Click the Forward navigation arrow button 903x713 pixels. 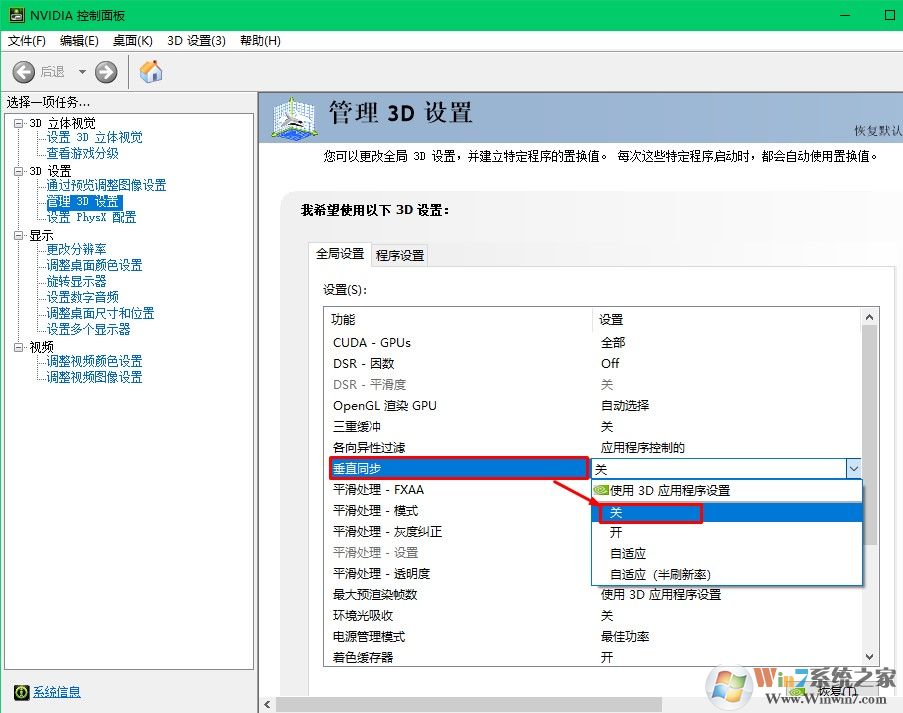(x=106, y=72)
